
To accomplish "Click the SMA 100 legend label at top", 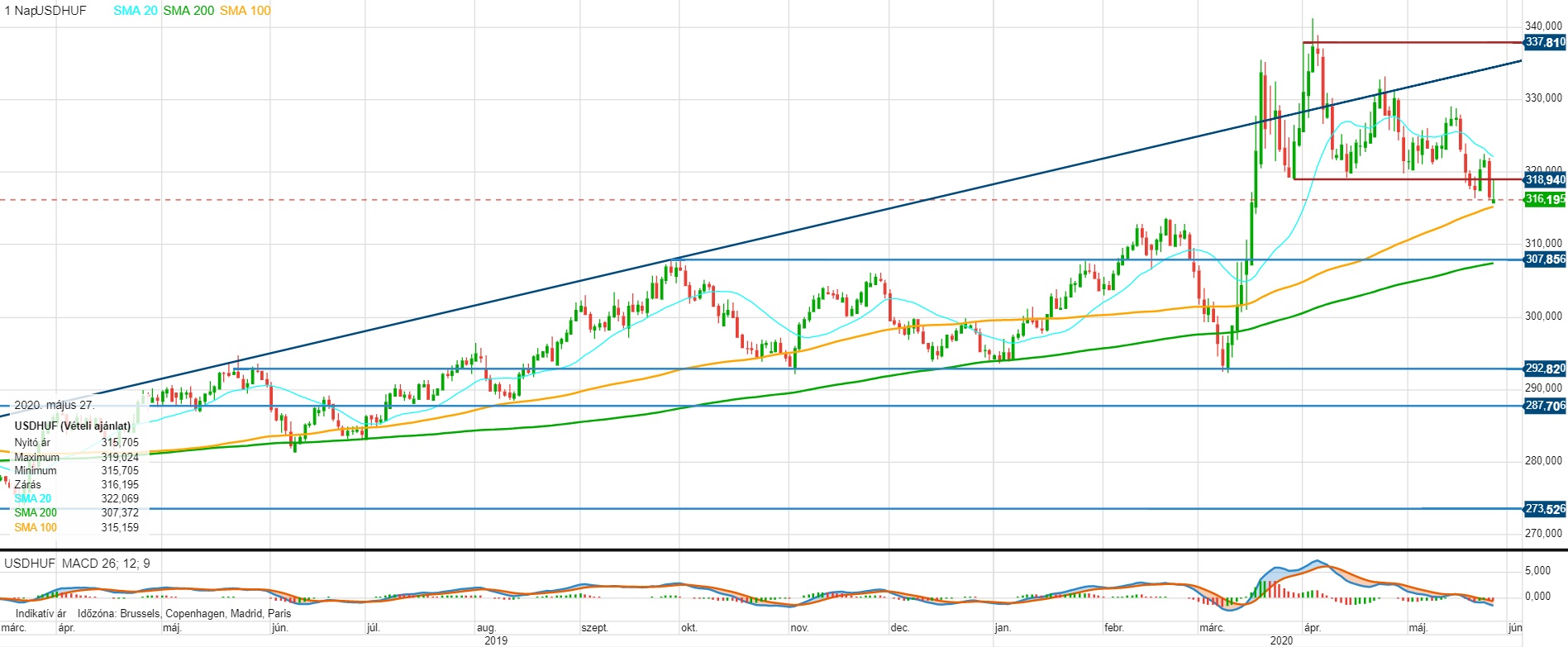I will click(245, 11).
